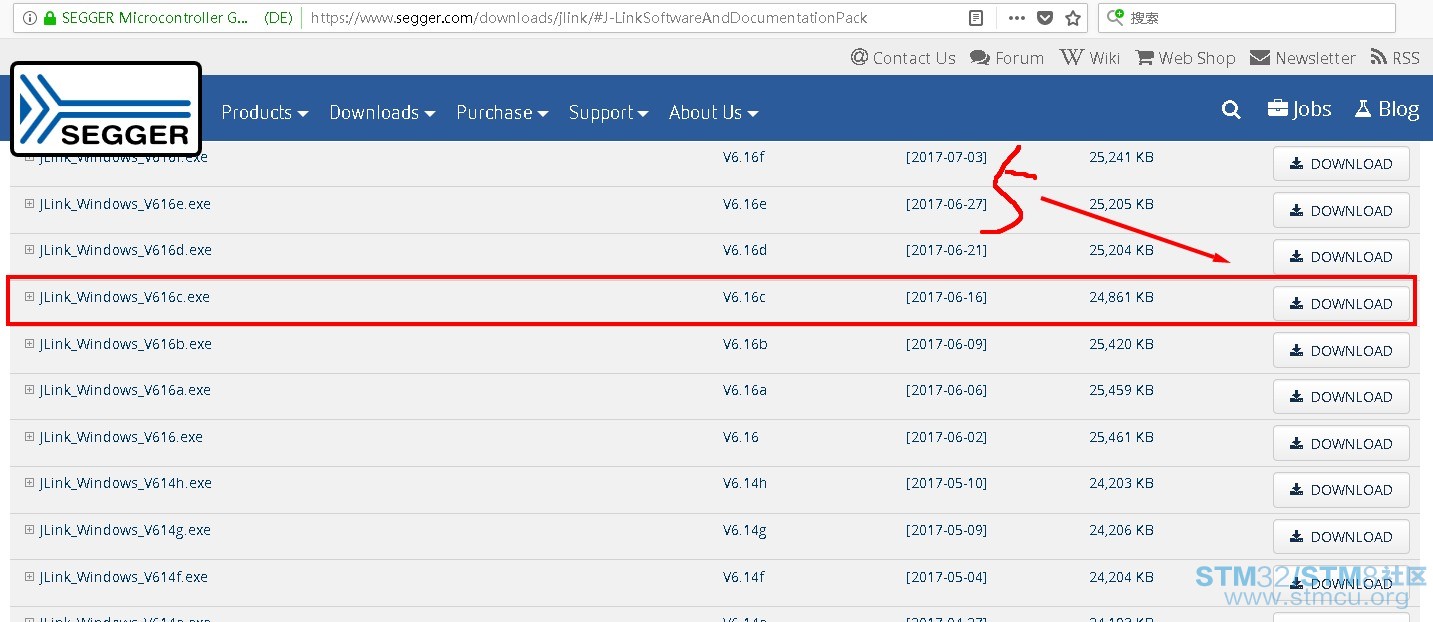Image resolution: width=1433 pixels, height=622 pixels.
Task: Open the Wiki link
Action: [1090, 58]
